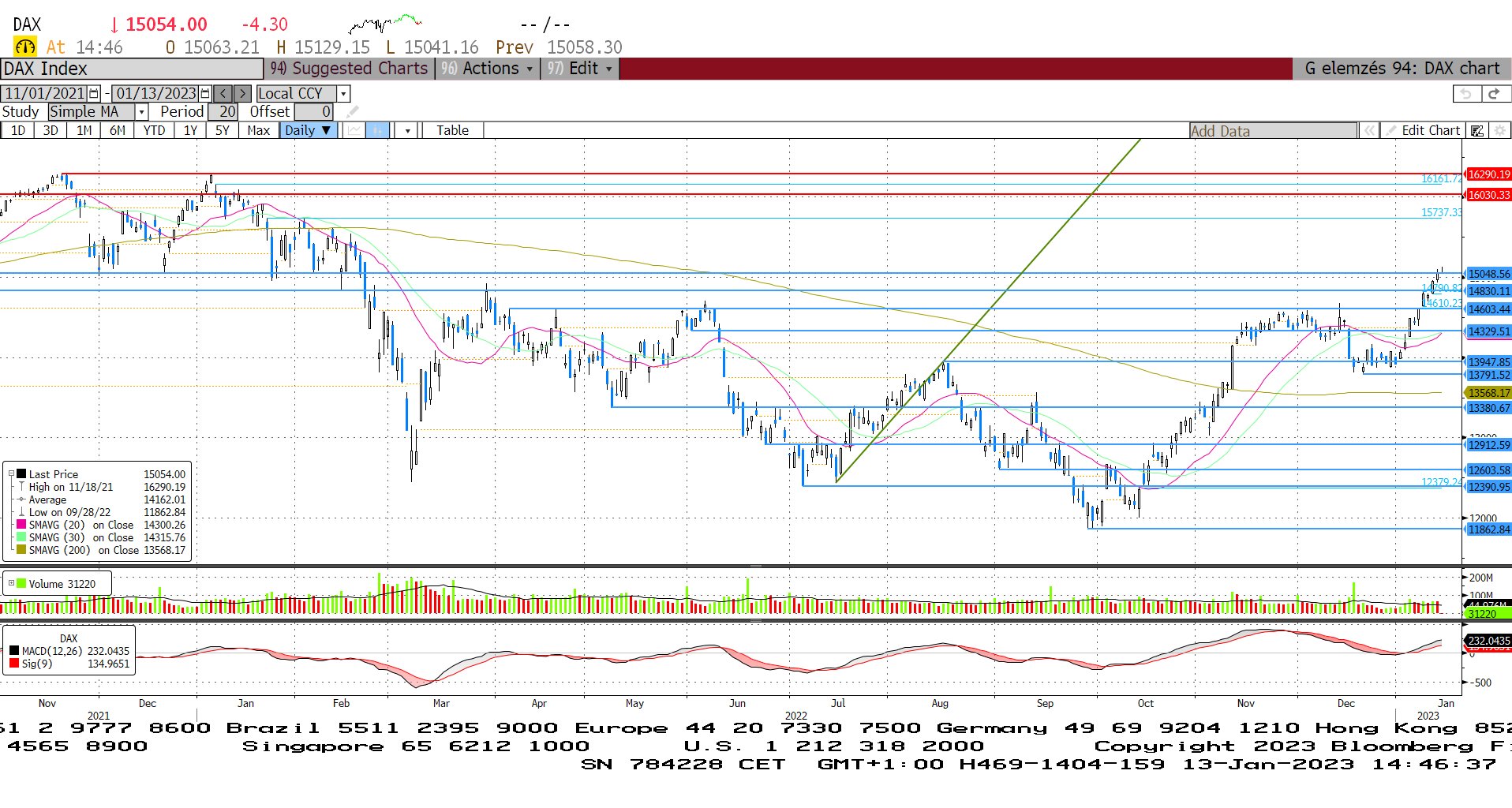1512x808 pixels.
Task: Open the chart annotations toolbar icon
Action: [1477, 131]
